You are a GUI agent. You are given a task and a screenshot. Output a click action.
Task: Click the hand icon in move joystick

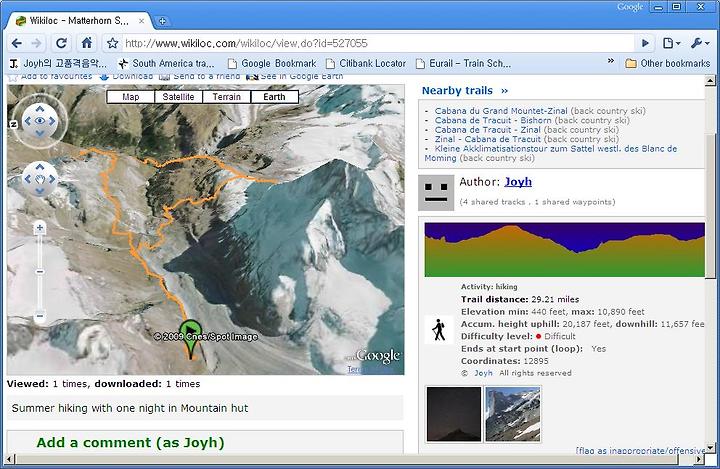[x=40, y=179]
